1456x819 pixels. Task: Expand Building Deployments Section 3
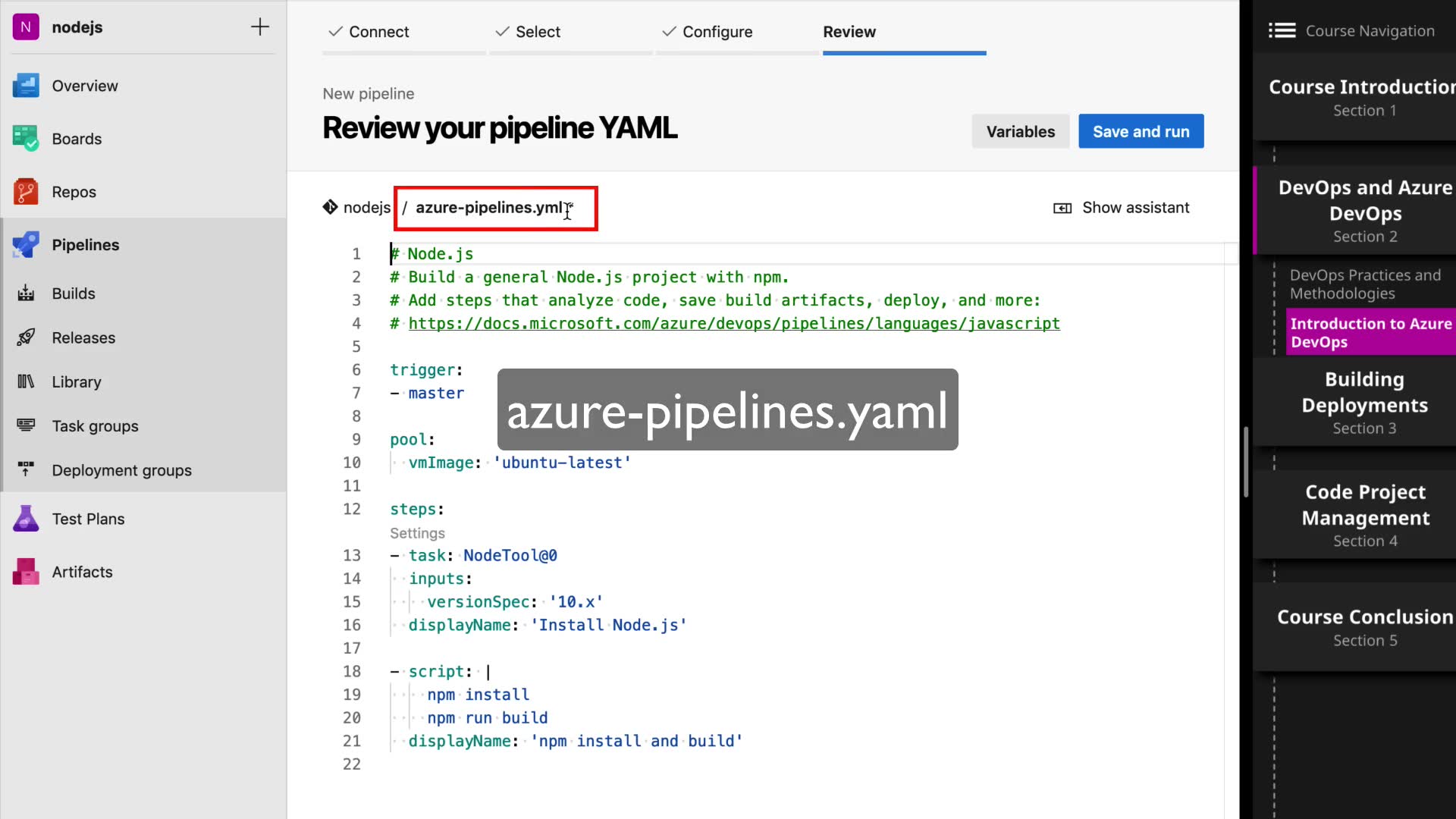click(x=1364, y=402)
